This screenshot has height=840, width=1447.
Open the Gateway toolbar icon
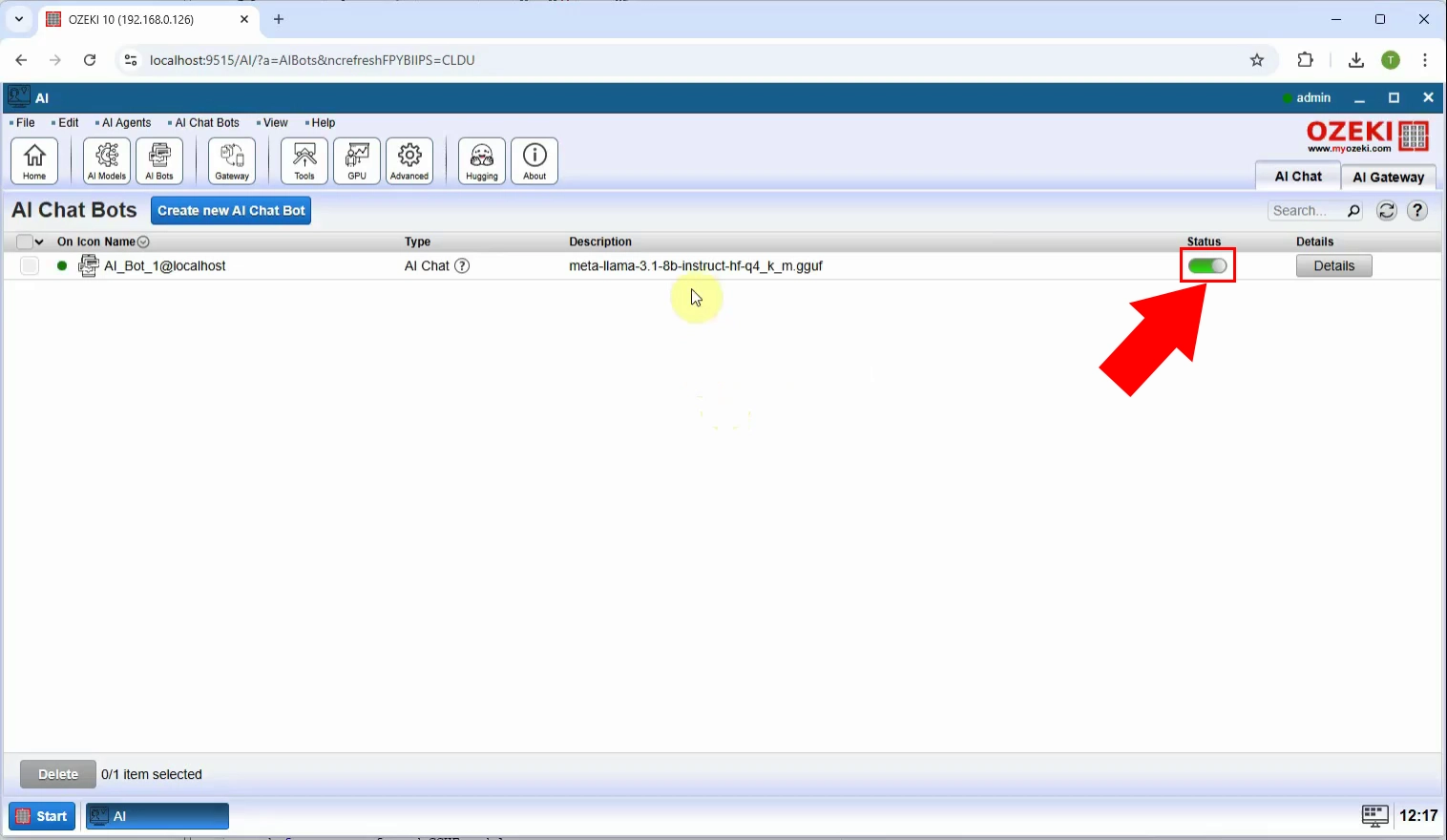coord(232,160)
